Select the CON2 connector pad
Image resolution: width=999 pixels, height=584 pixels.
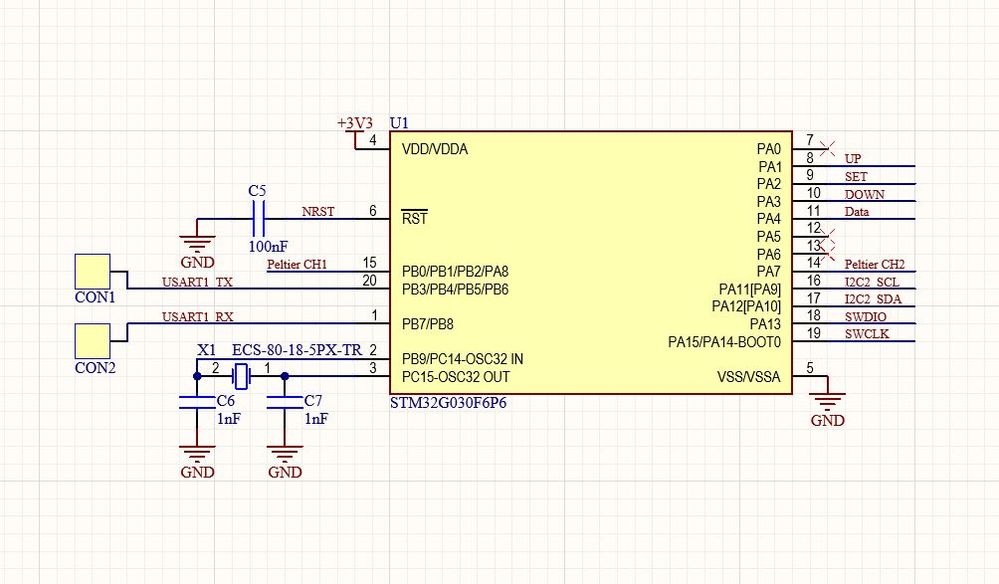(x=92, y=341)
